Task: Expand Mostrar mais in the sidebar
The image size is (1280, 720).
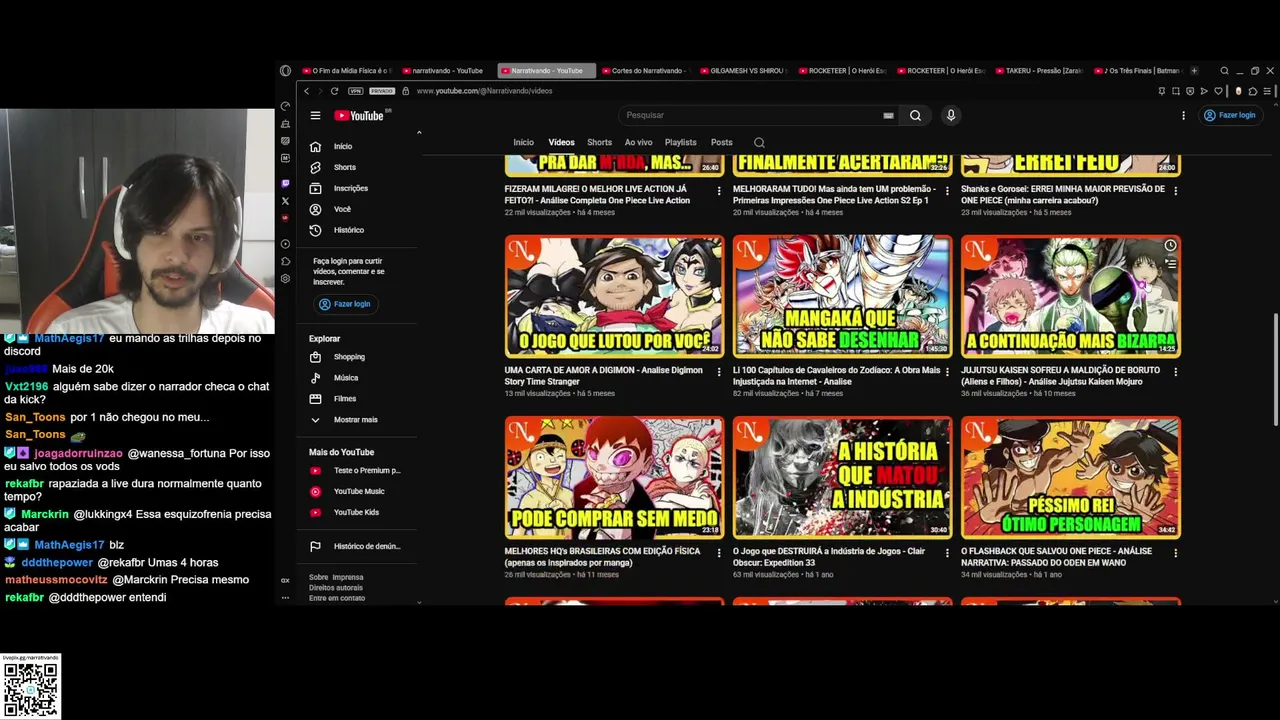Action: point(344,420)
